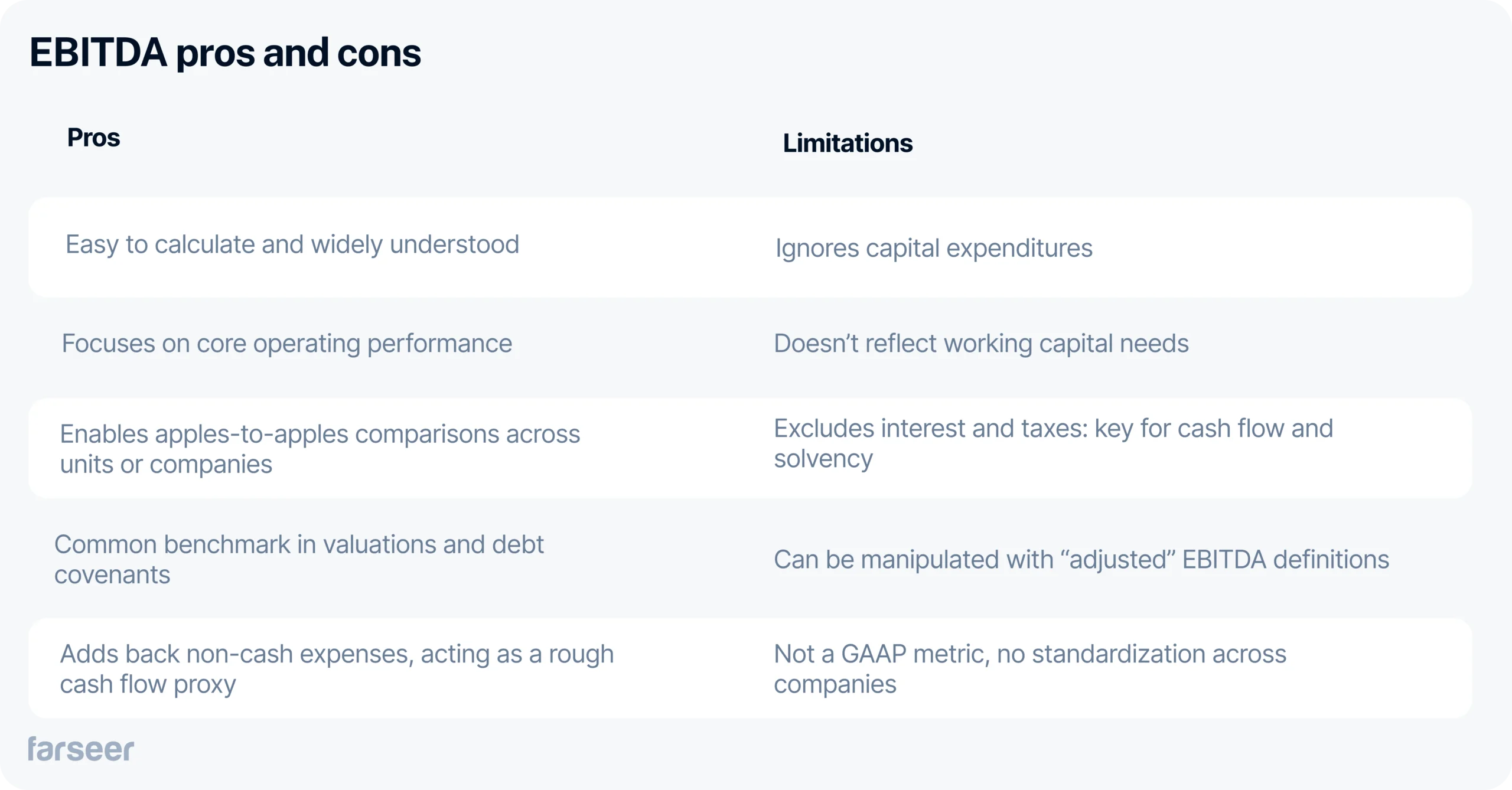Click the farseer logo
1512x790 pixels.
81,749
